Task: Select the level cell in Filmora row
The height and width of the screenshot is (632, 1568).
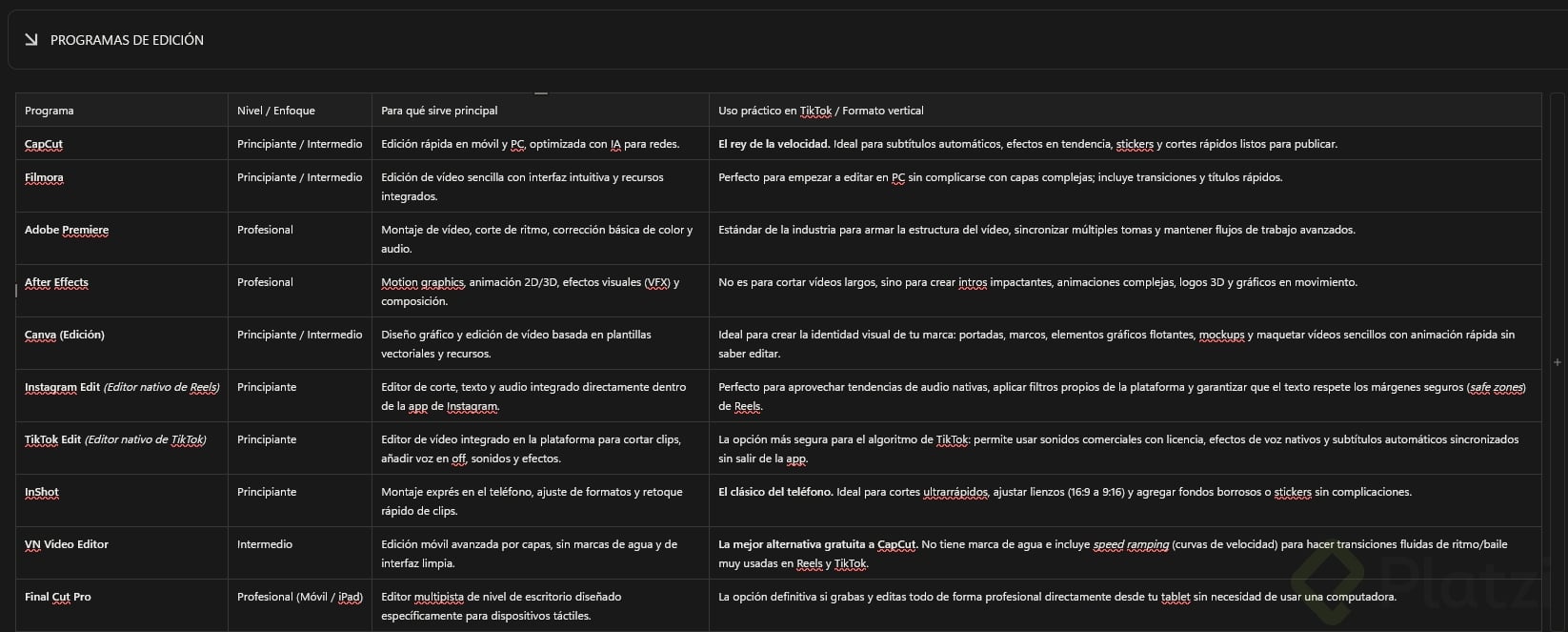Action: coord(300,186)
